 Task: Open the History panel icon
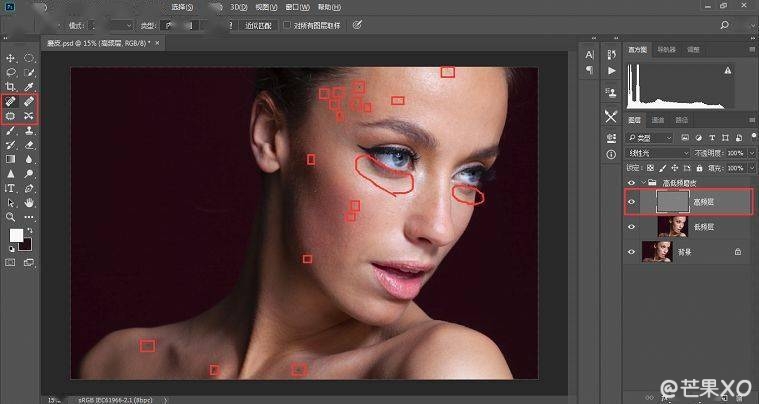click(x=611, y=55)
